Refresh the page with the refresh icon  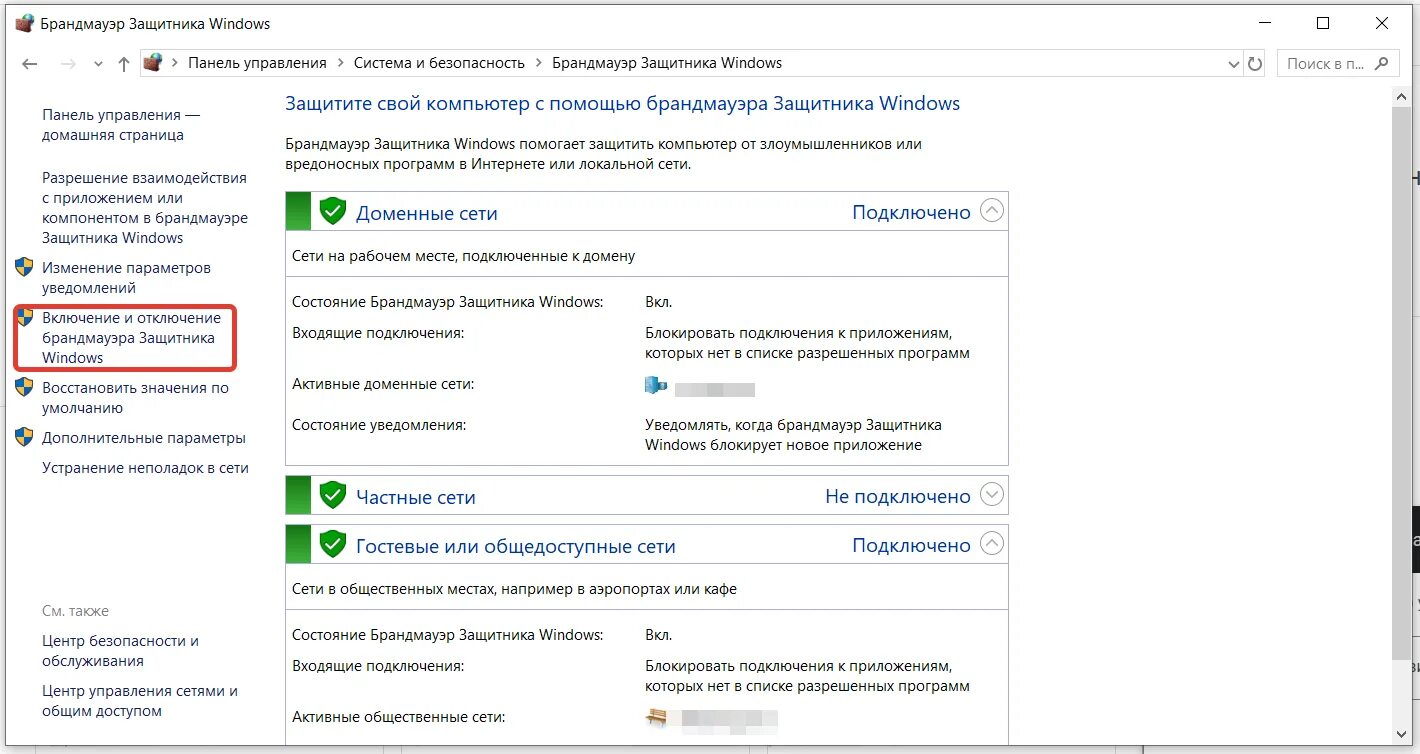point(1255,63)
